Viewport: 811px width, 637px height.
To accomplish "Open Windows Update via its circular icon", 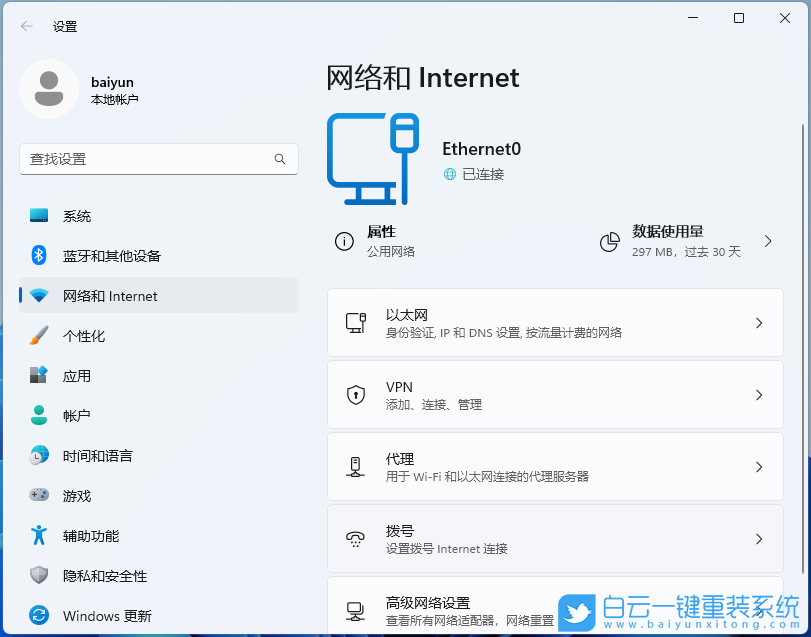I will pyautogui.click(x=37, y=615).
